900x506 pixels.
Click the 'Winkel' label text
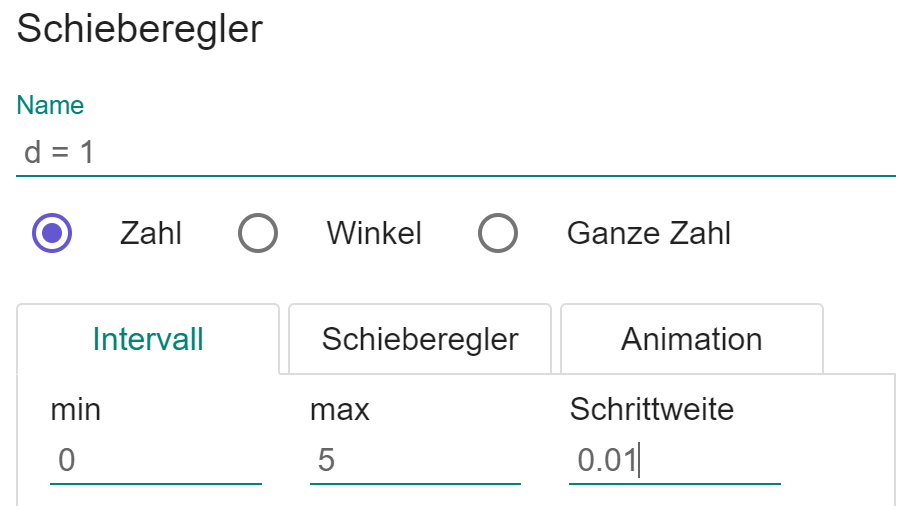coord(374,234)
